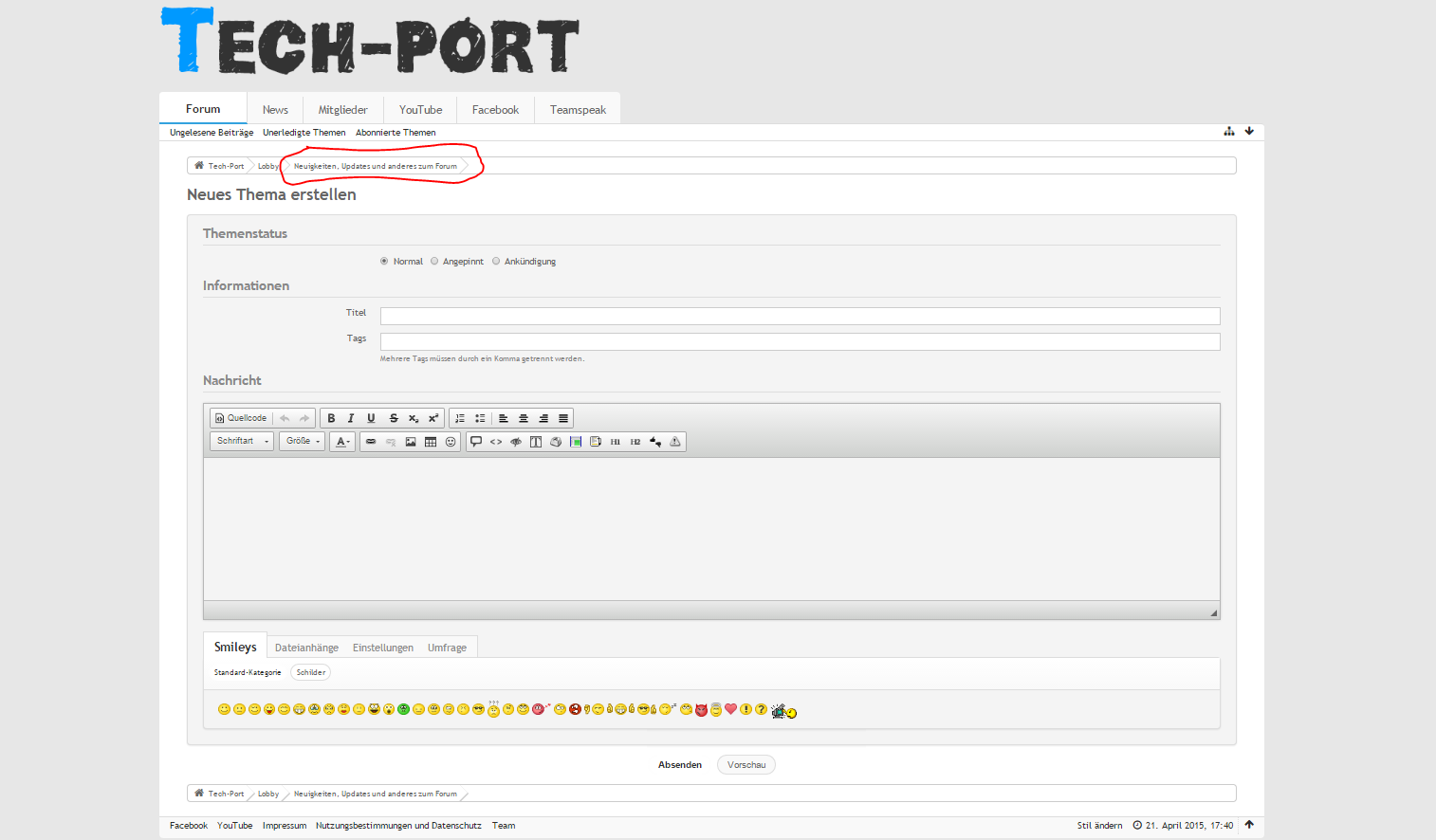Click the Vorschau preview button

click(x=746, y=765)
